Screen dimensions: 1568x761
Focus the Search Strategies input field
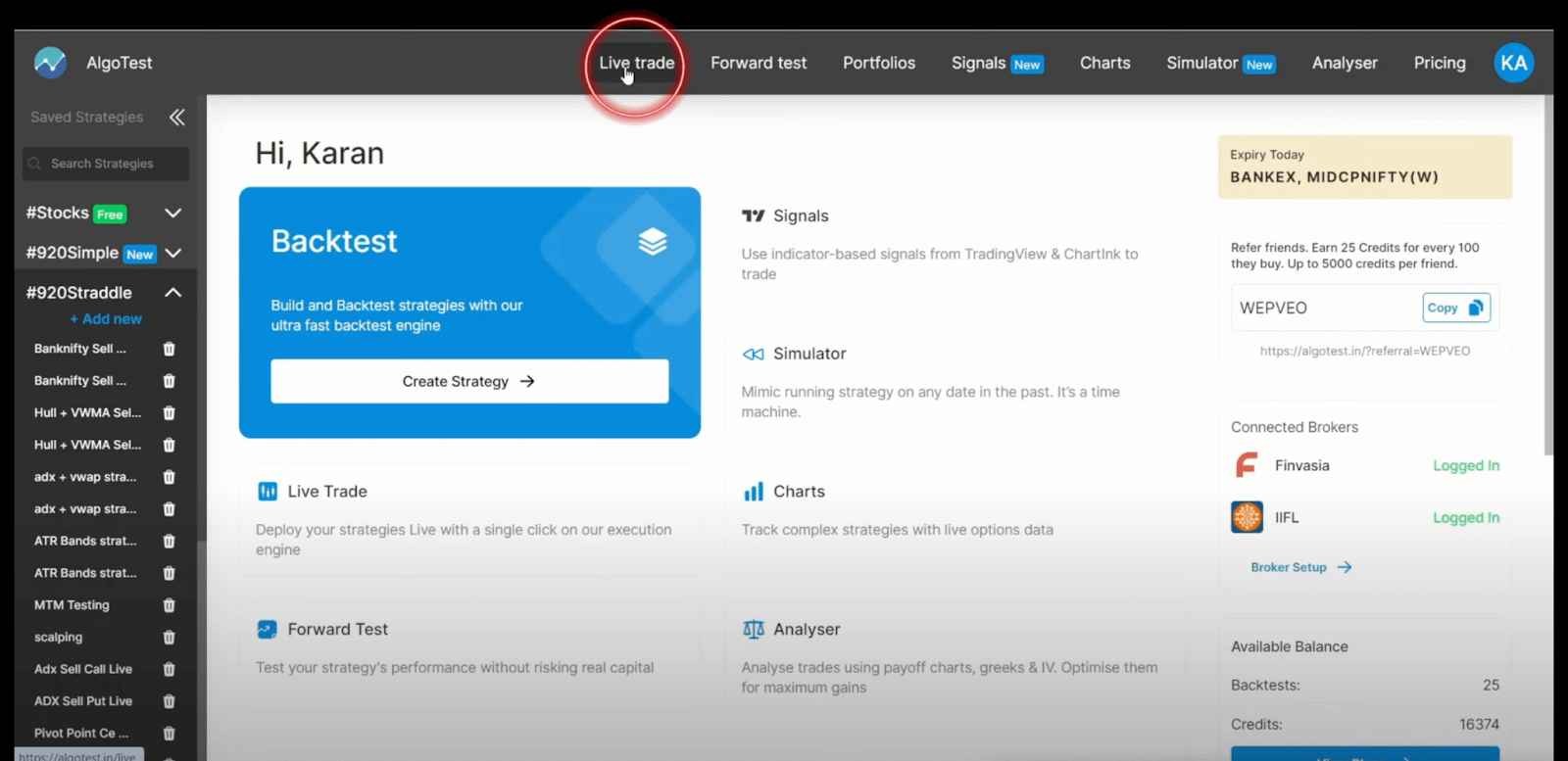(x=108, y=164)
